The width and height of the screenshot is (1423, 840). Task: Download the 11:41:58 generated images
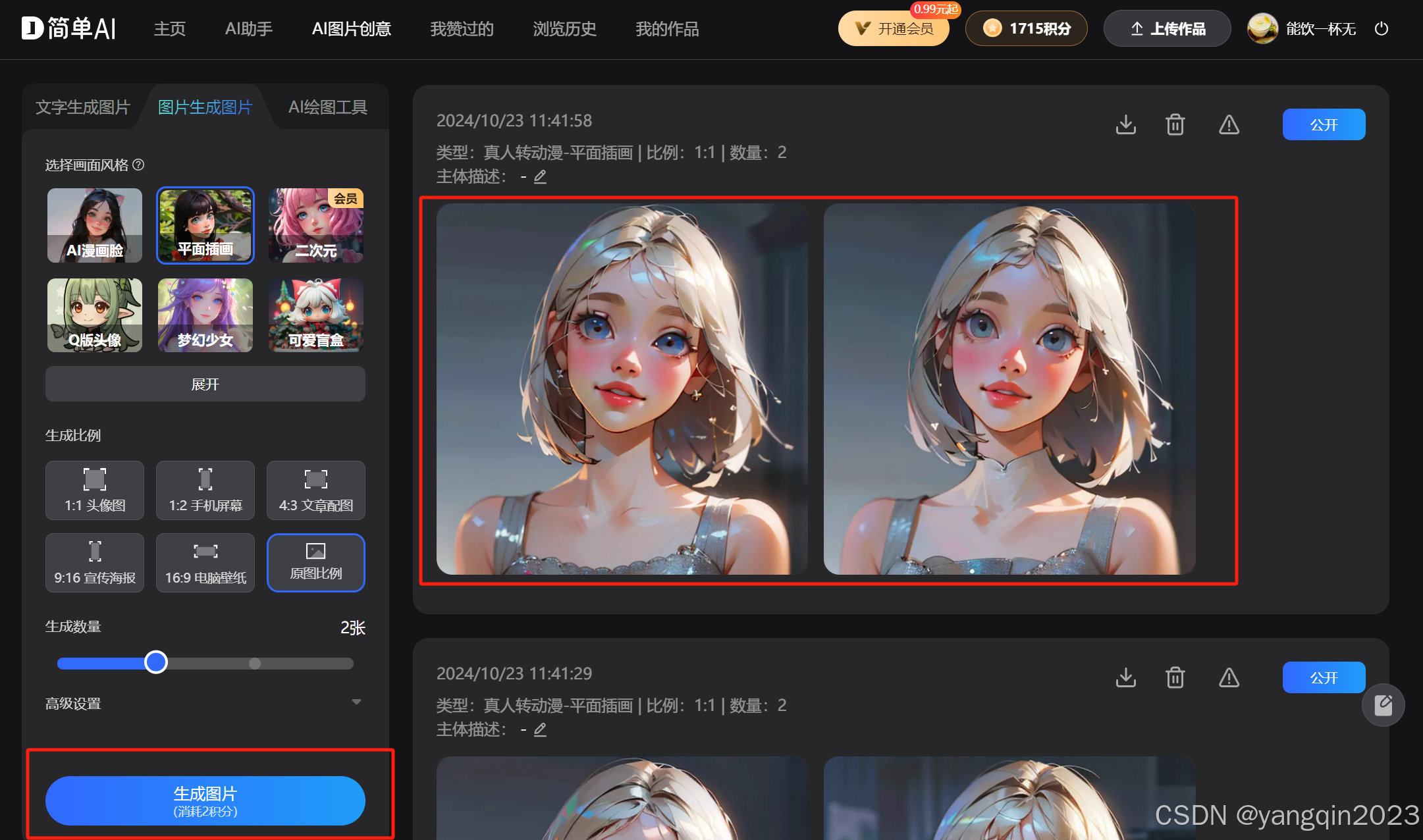point(1126,124)
